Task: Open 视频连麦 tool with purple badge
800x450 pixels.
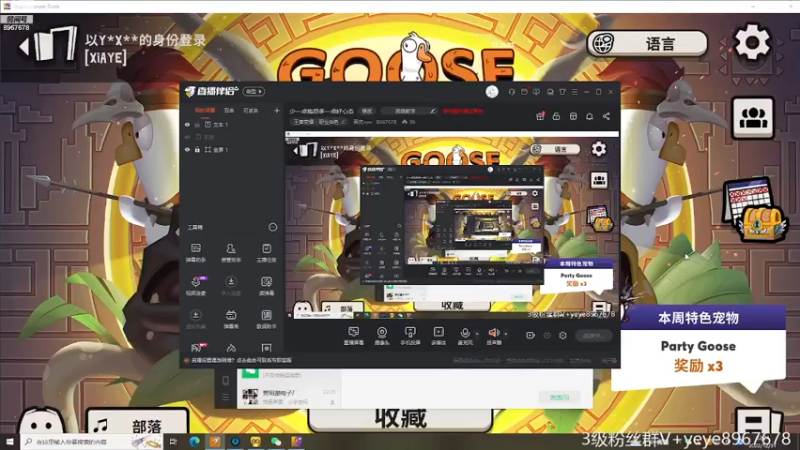Action: (x=195, y=286)
